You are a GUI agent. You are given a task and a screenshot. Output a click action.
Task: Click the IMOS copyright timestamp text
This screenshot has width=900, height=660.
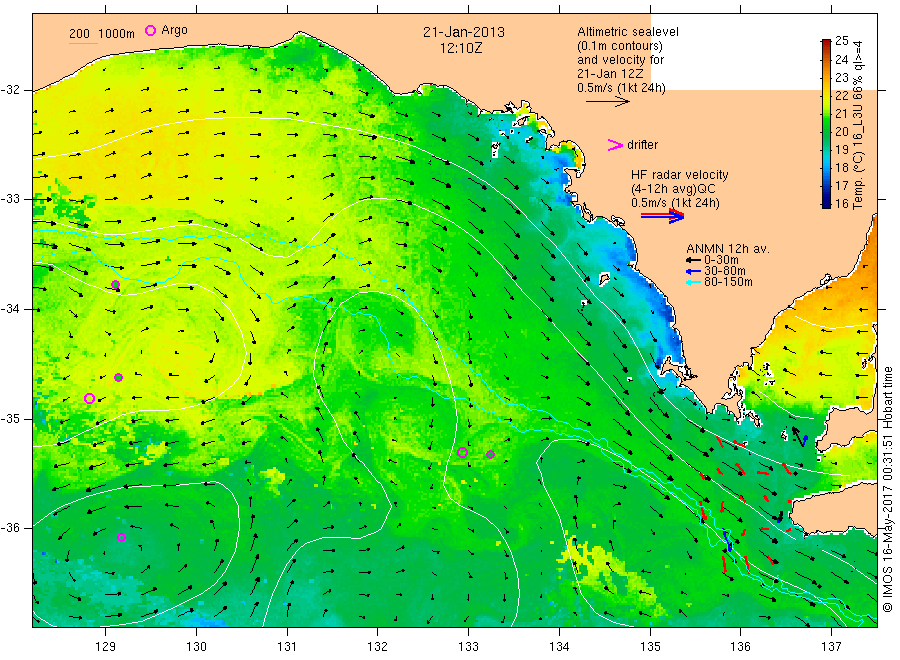click(887, 489)
